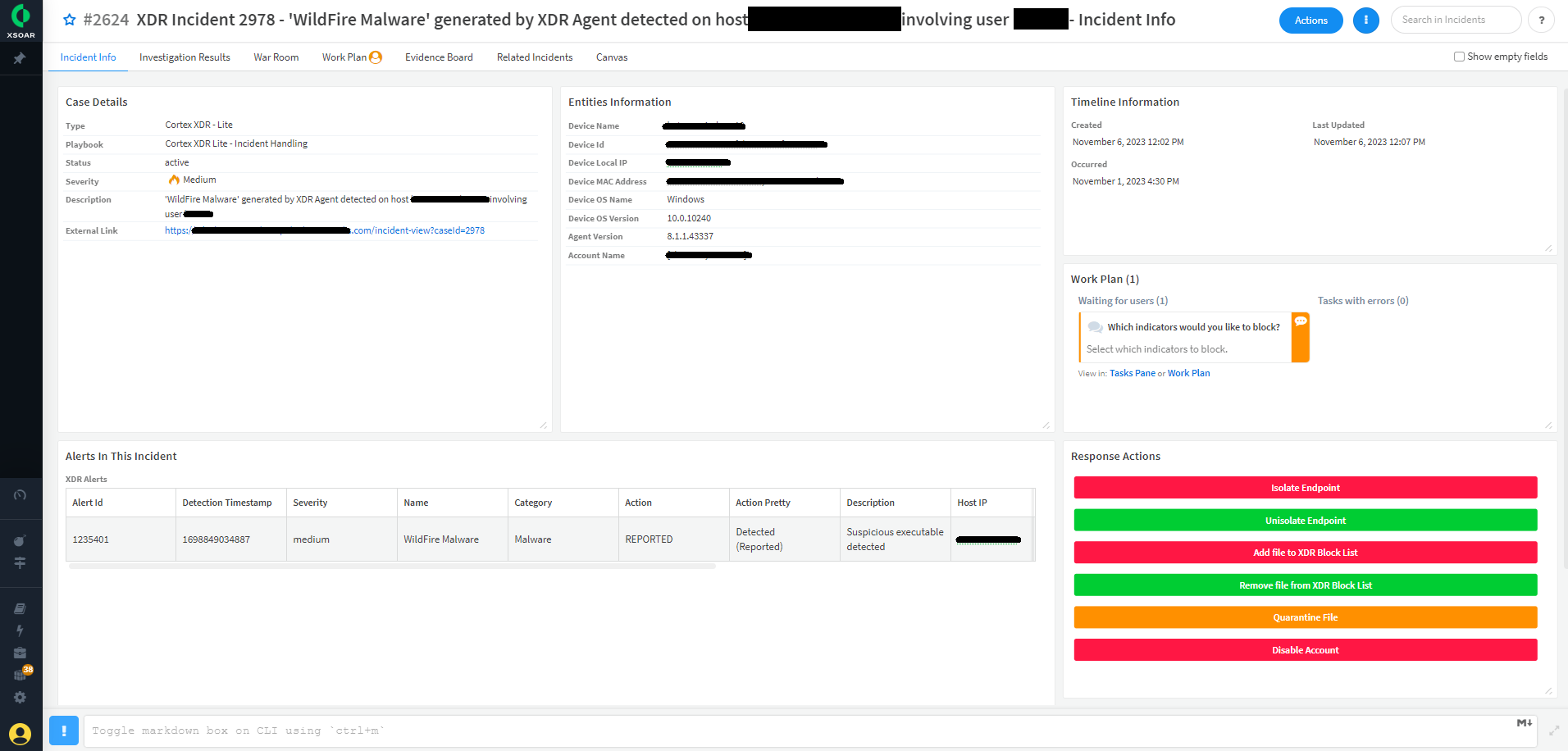Click Disable Account button
Image resolution: width=1568 pixels, height=751 pixels.
pos(1306,650)
